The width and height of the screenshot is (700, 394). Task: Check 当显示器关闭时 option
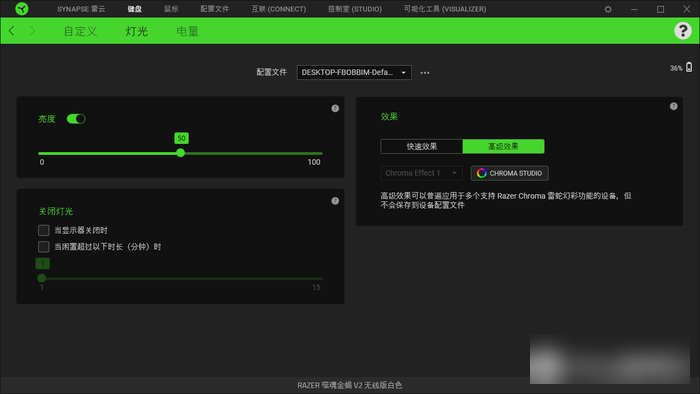[43, 230]
